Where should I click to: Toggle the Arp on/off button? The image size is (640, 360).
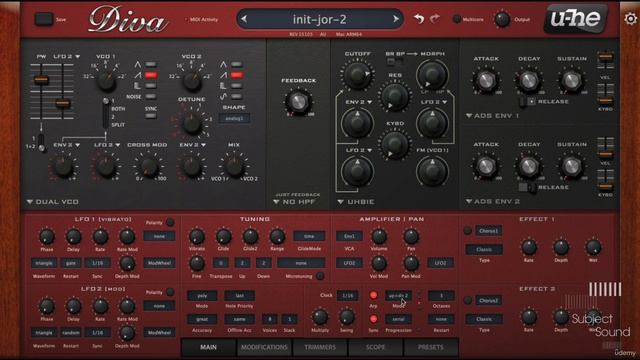pyautogui.click(x=373, y=295)
